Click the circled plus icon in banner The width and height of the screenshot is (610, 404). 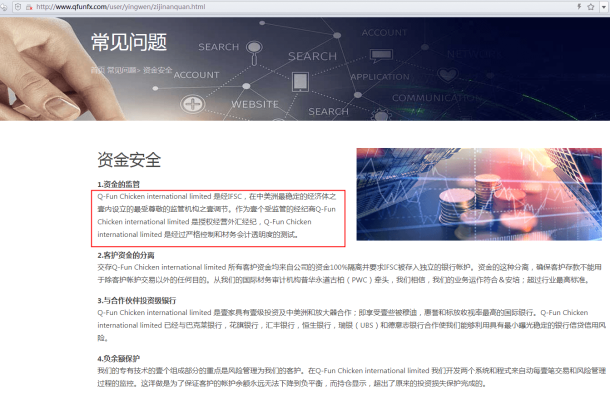tap(193, 104)
